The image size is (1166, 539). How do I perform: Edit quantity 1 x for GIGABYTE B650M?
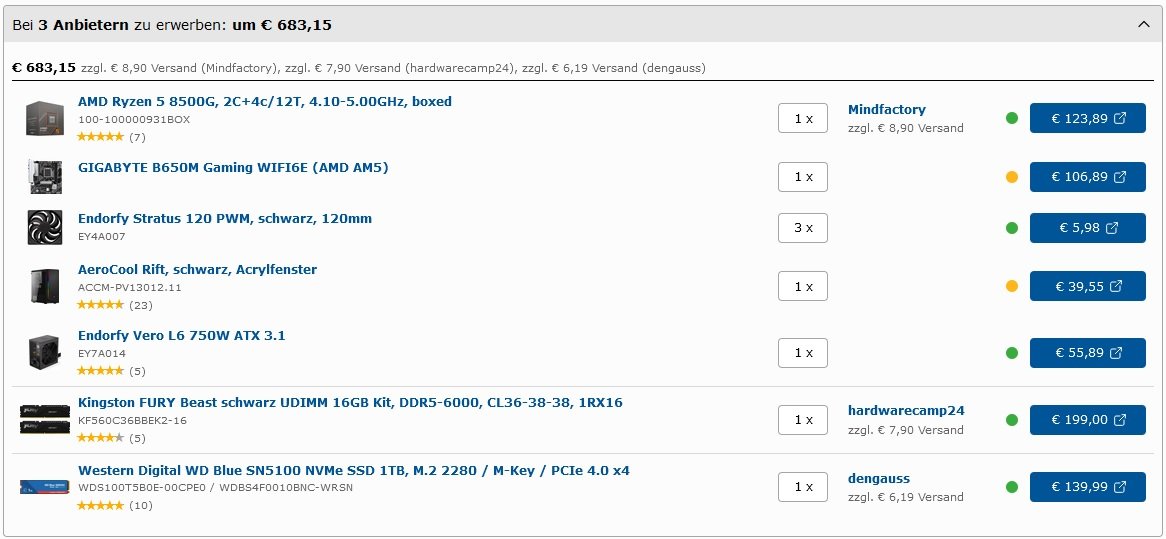pos(802,177)
